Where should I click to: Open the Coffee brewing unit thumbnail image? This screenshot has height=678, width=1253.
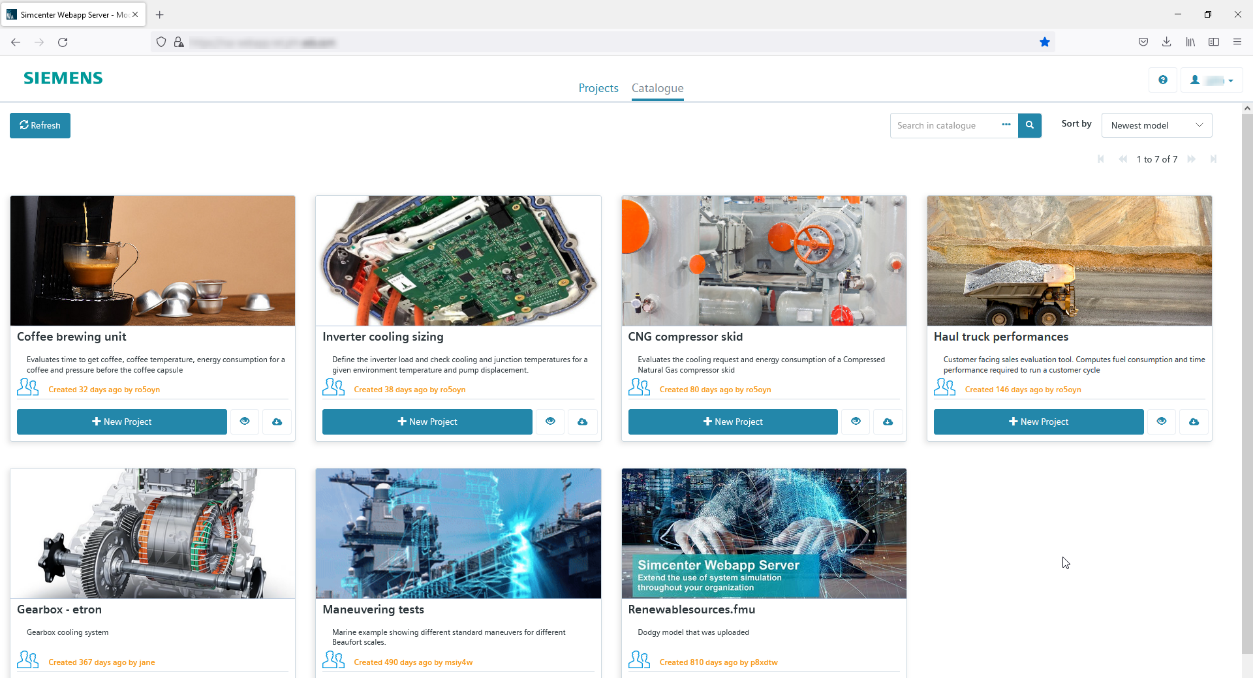153,260
